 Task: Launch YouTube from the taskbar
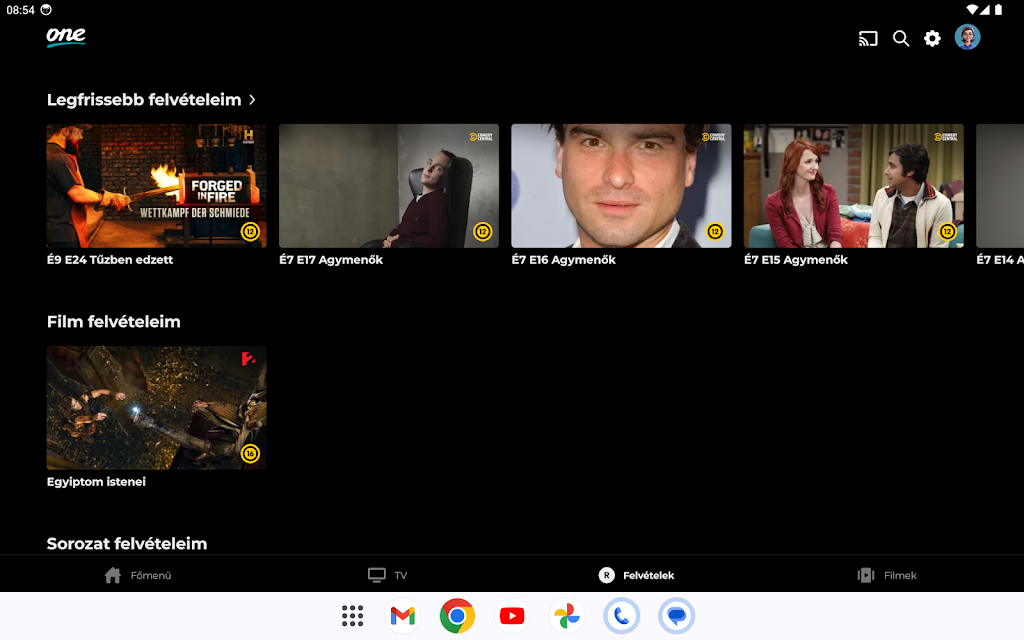coord(512,616)
